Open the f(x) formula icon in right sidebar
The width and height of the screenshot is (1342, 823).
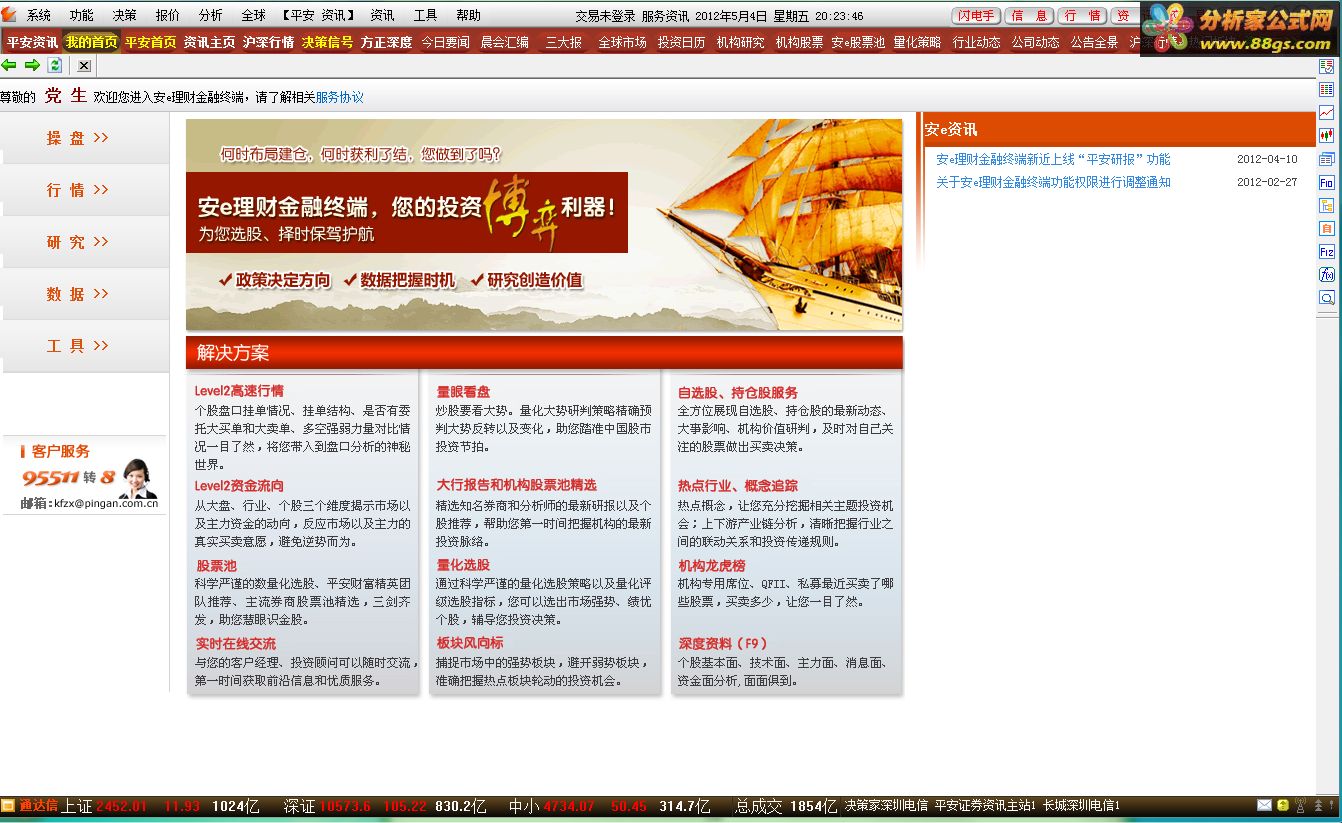pyautogui.click(x=1327, y=274)
